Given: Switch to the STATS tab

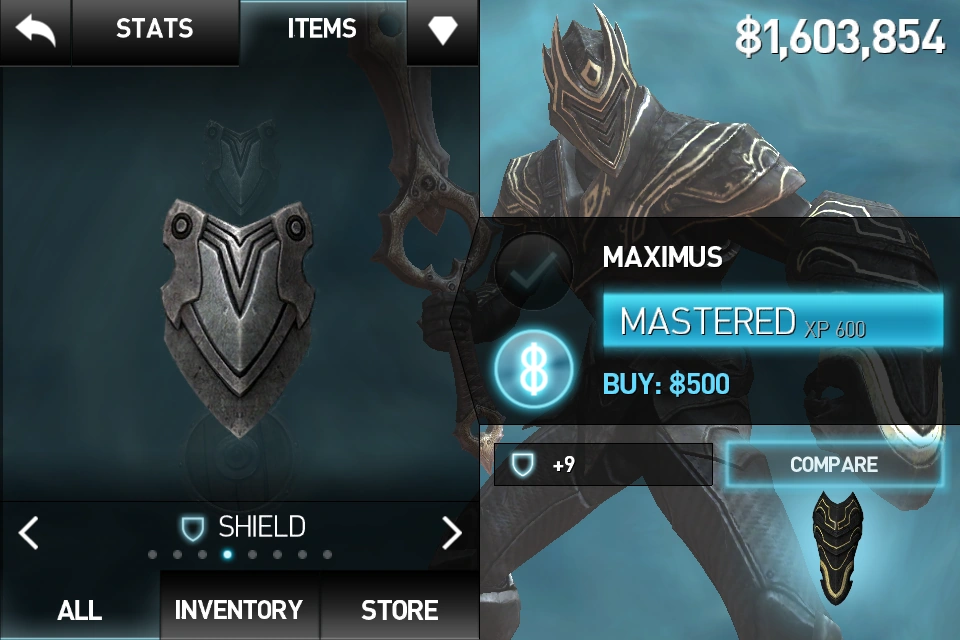Looking at the screenshot, I should point(155,31).
